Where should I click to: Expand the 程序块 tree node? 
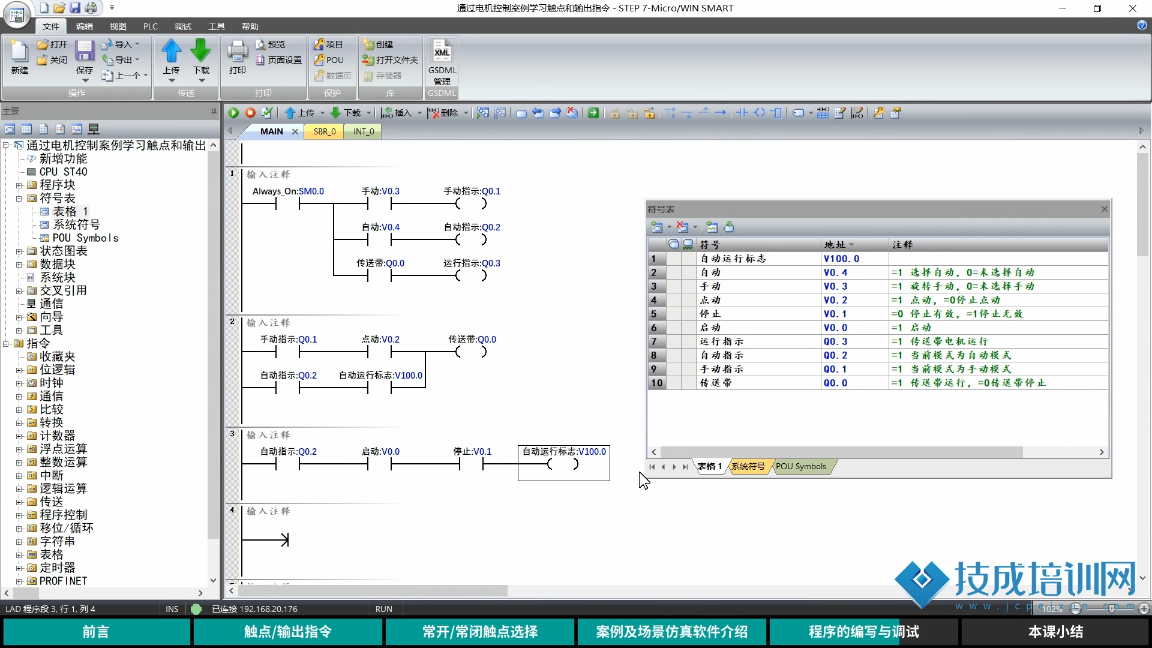coord(19,185)
